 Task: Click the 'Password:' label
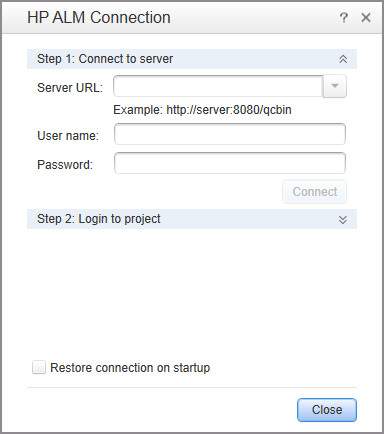[x=65, y=165]
